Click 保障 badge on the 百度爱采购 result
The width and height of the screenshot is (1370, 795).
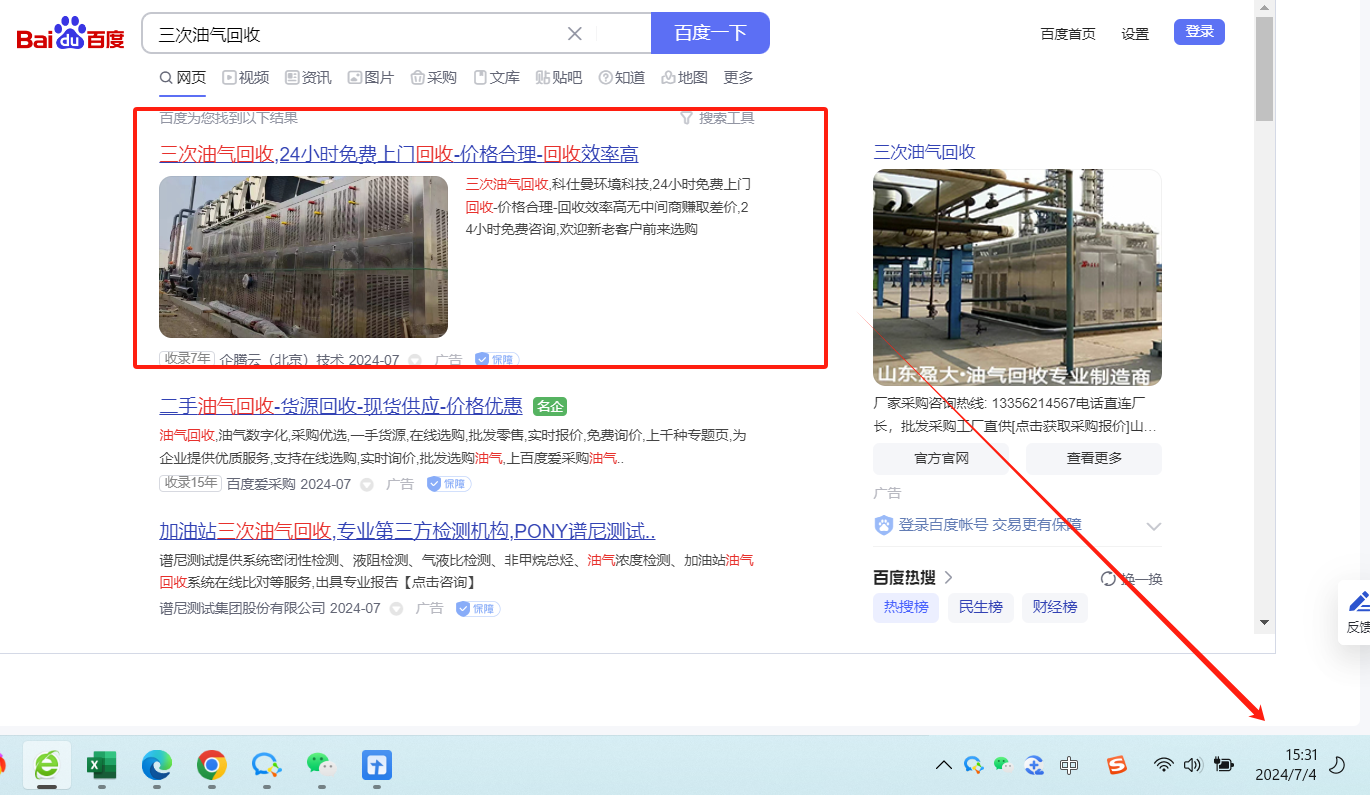[448, 484]
